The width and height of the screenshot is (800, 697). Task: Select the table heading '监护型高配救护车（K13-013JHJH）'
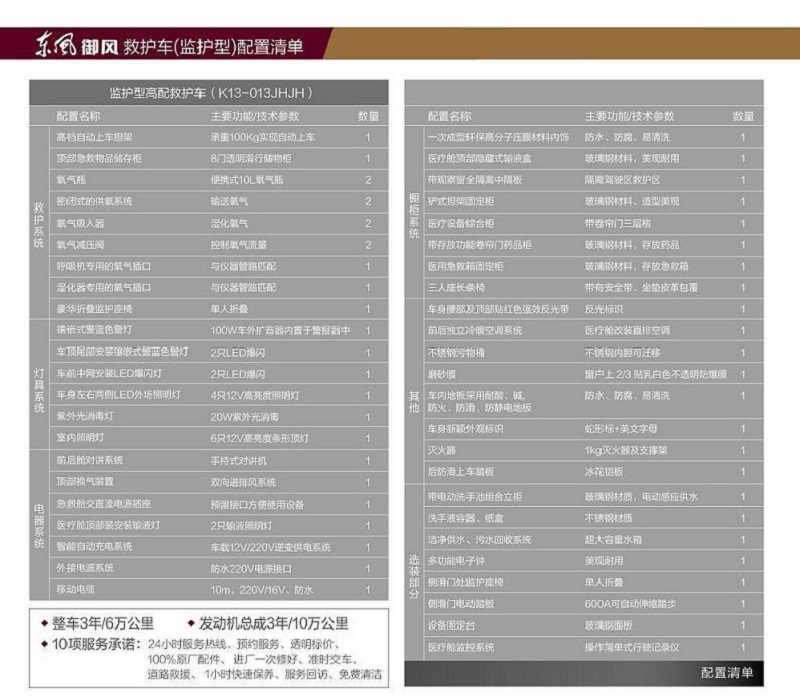(x=211, y=93)
